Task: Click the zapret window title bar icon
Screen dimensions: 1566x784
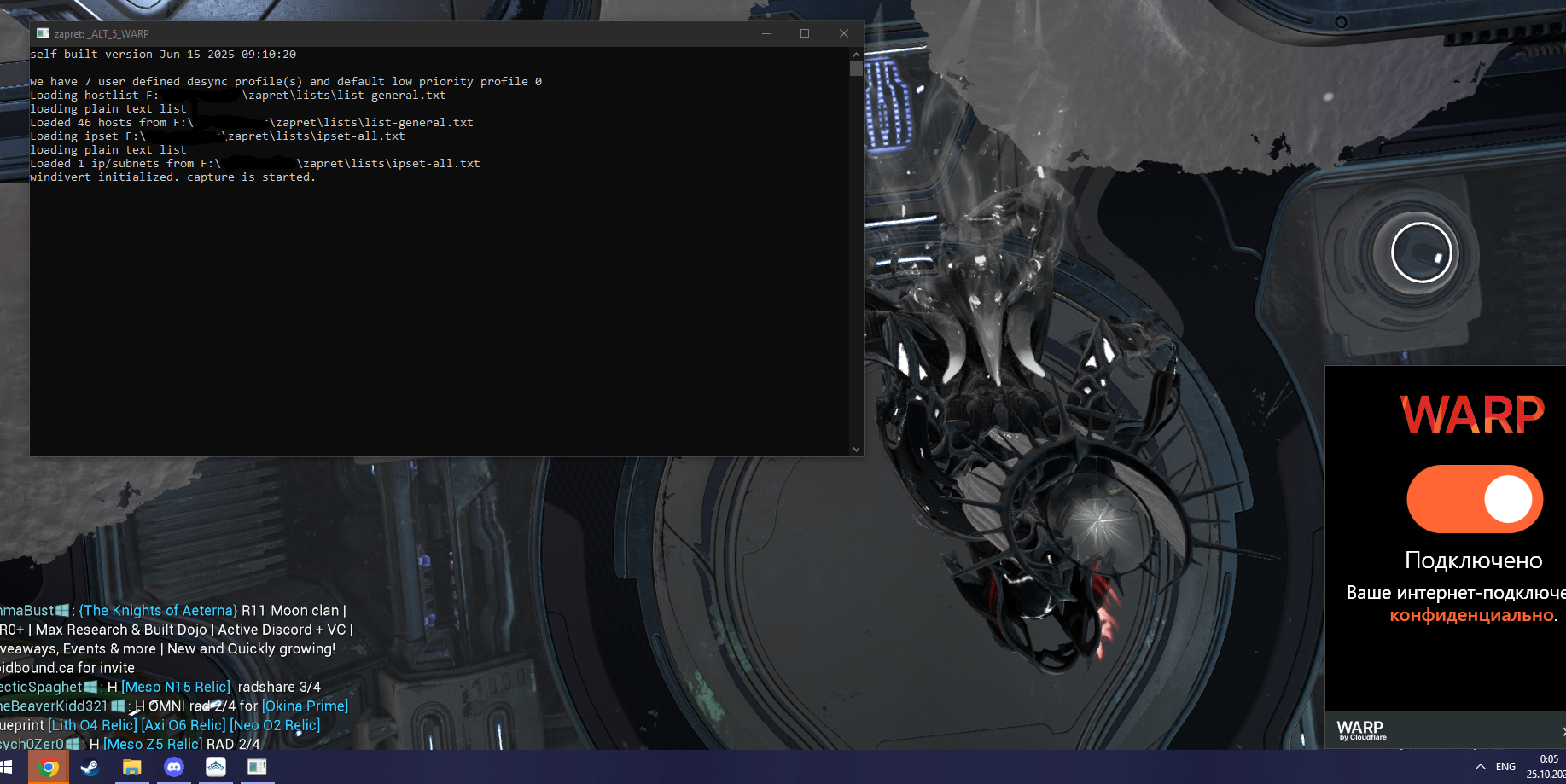Action: [43, 33]
